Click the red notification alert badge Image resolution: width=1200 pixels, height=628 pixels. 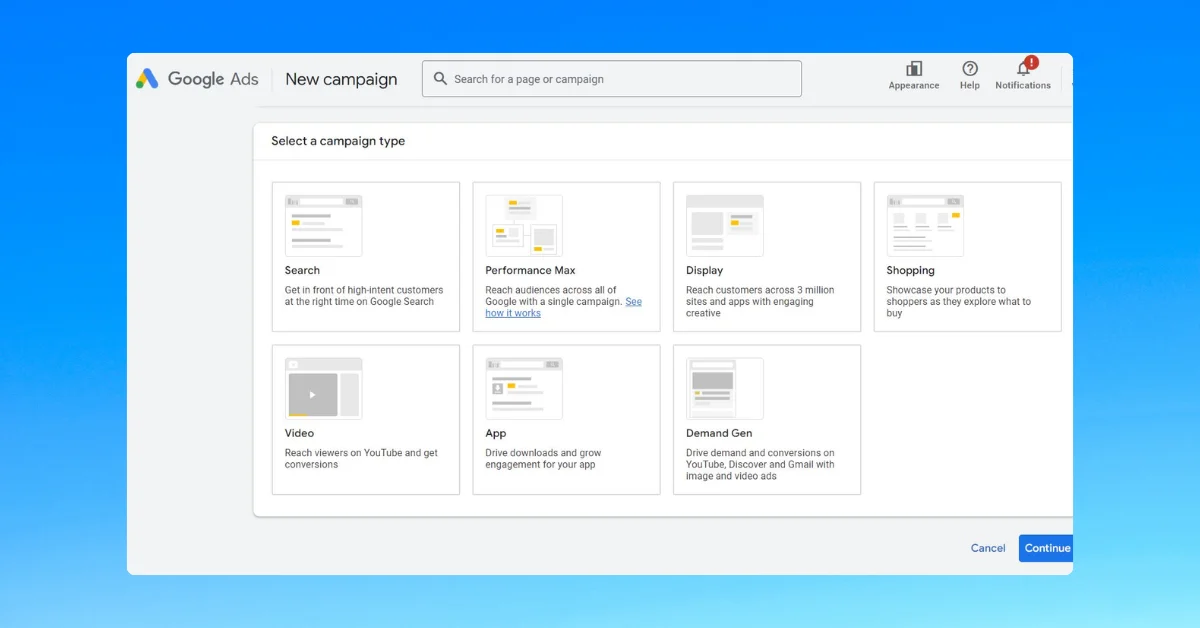point(1031,62)
